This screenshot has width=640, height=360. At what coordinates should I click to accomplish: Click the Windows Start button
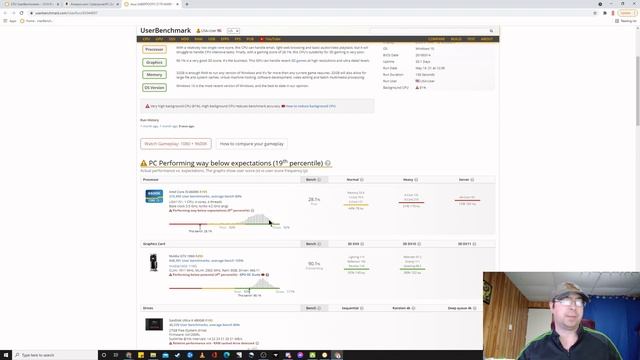[6, 355]
